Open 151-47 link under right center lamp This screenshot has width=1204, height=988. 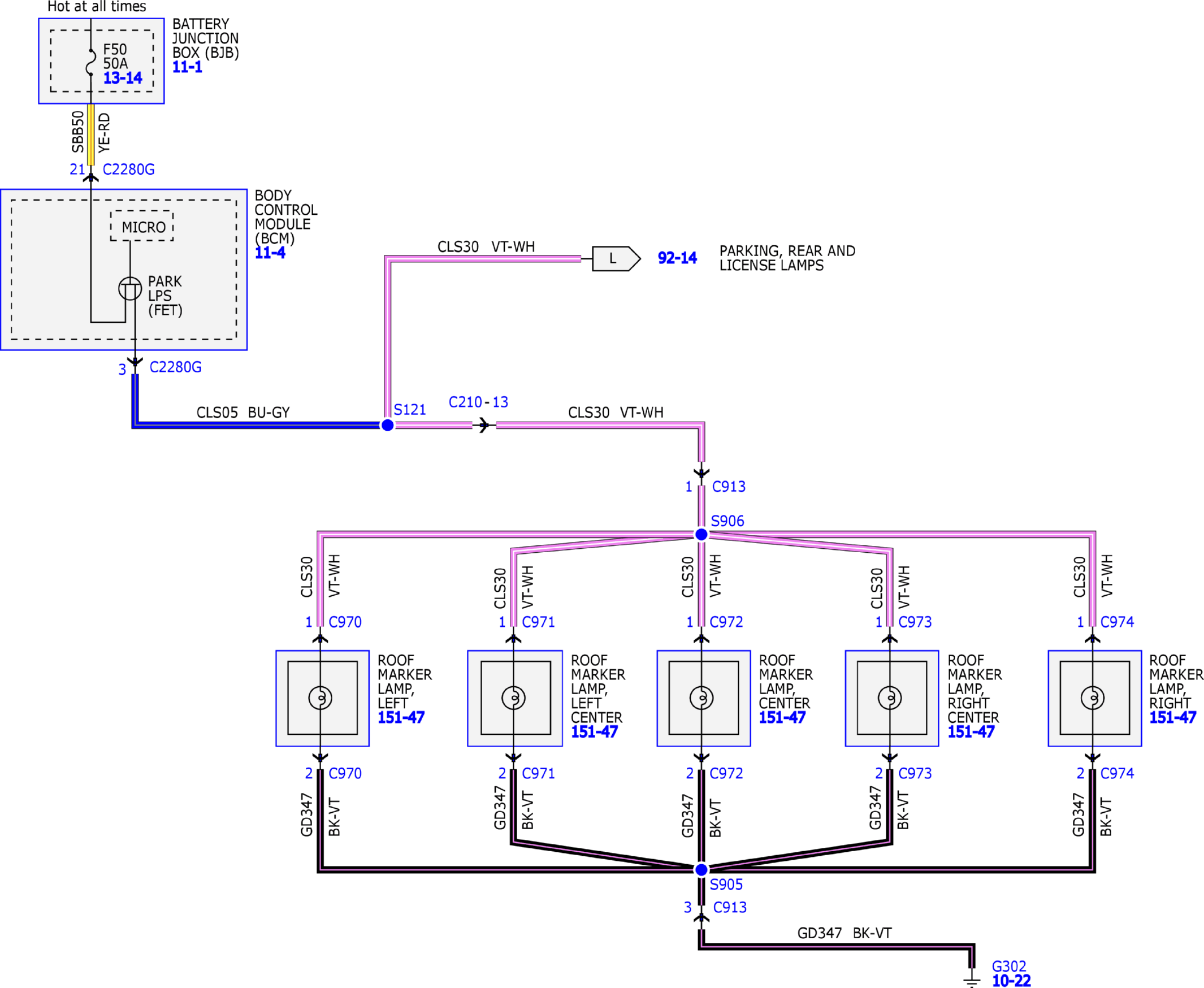971,732
